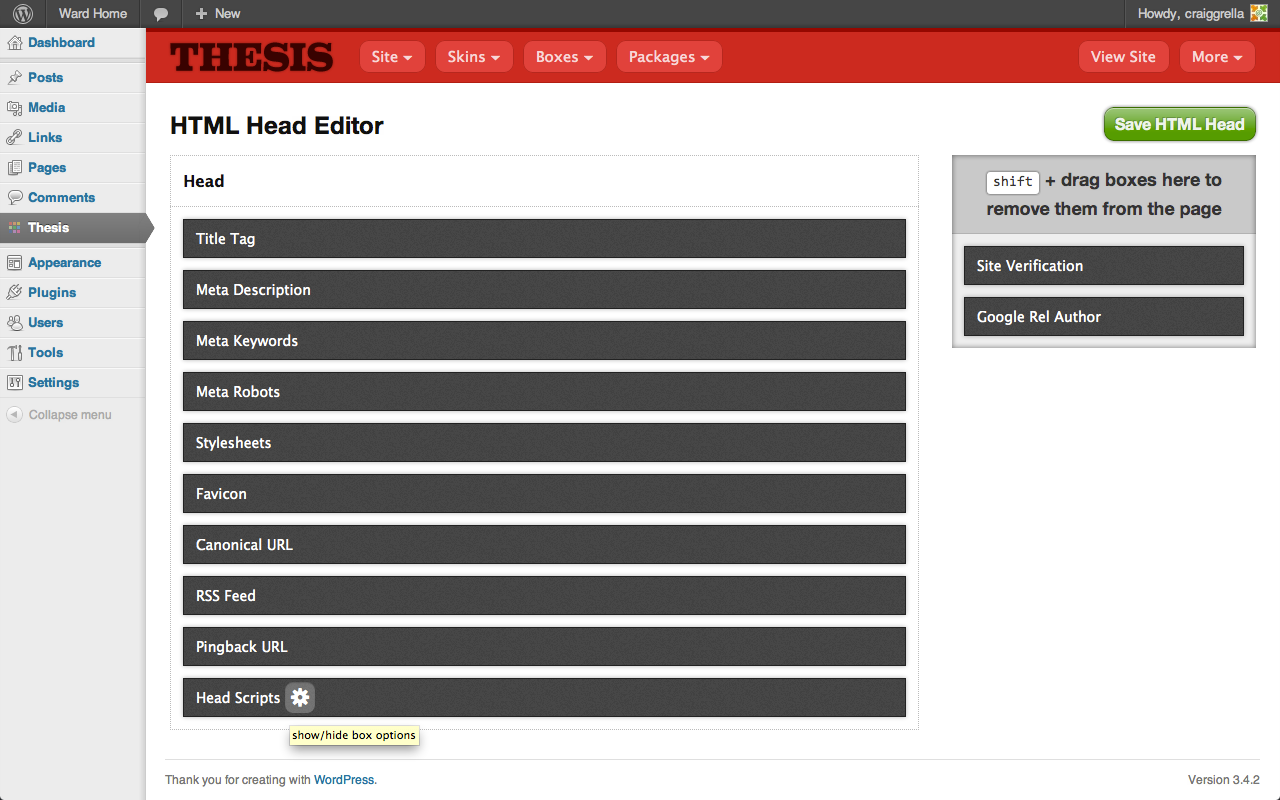Viewport: 1280px width, 800px height.
Task: Click the THESIS logo
Action: click(251, 57)
